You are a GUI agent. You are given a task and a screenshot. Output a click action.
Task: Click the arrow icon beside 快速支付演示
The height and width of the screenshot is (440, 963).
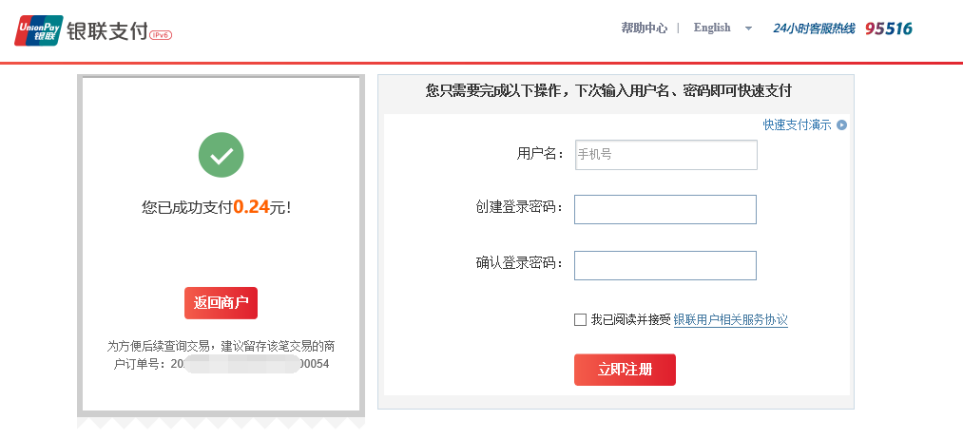[x=842, y=125]
